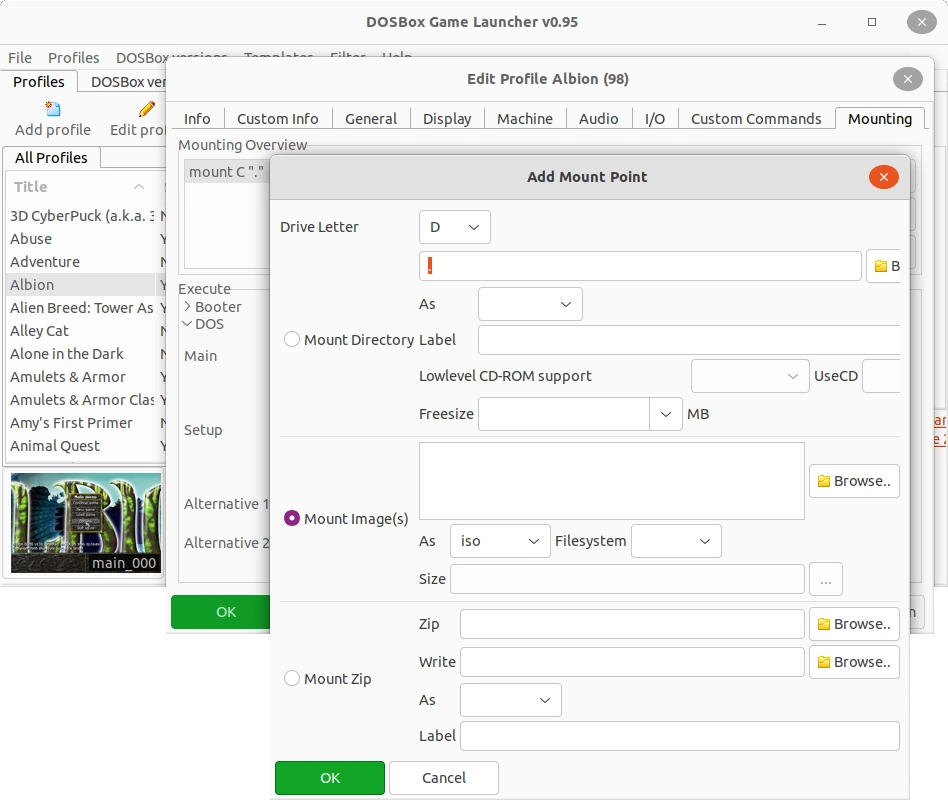Click the Albion screenshot thumbnail
The width and height of the screenshot is (948, 800).
coord(86,523)
